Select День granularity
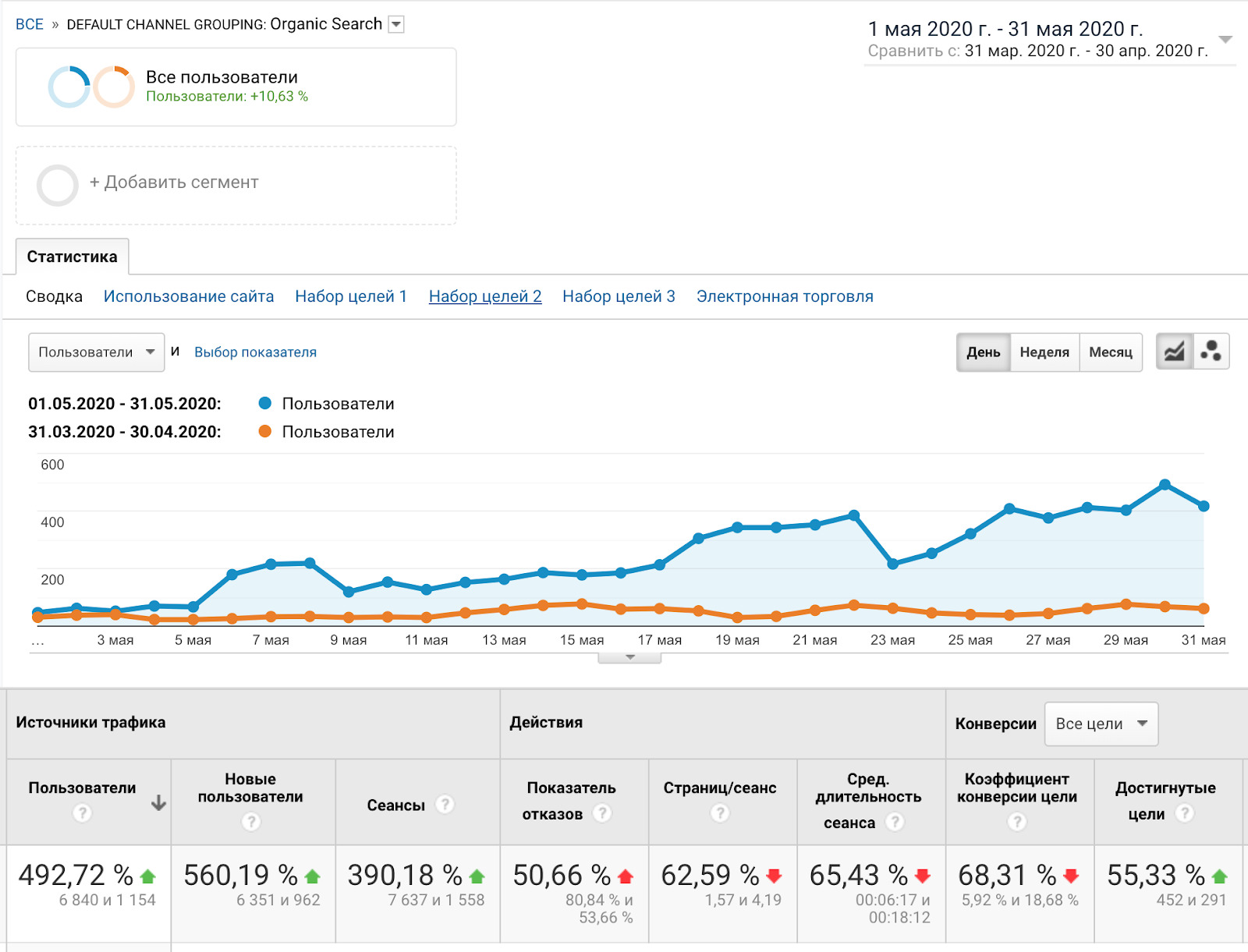This screenshot has height=952, width=1248. (x=984, y=352)
